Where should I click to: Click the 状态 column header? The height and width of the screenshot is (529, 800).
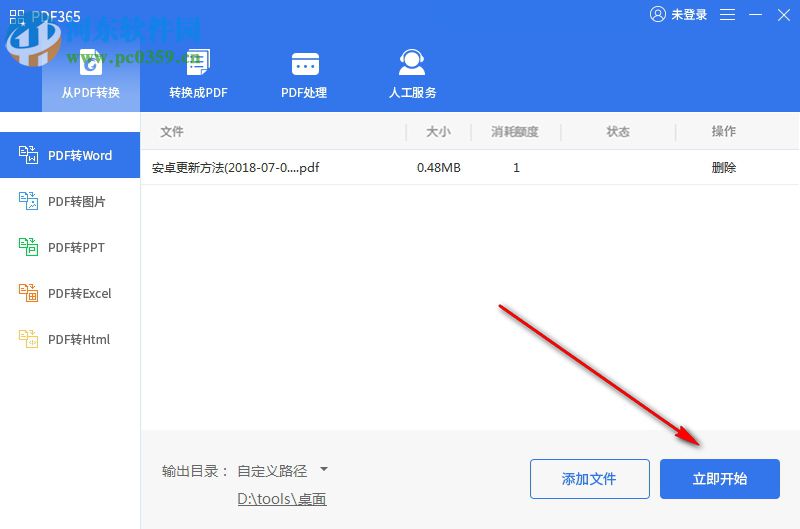tap(618, 132)
